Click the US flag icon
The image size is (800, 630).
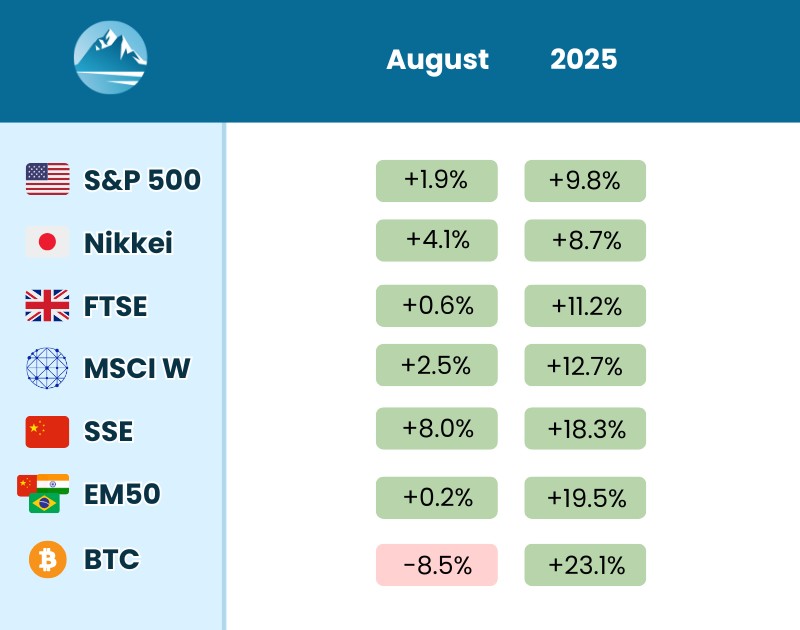(48, 179)
